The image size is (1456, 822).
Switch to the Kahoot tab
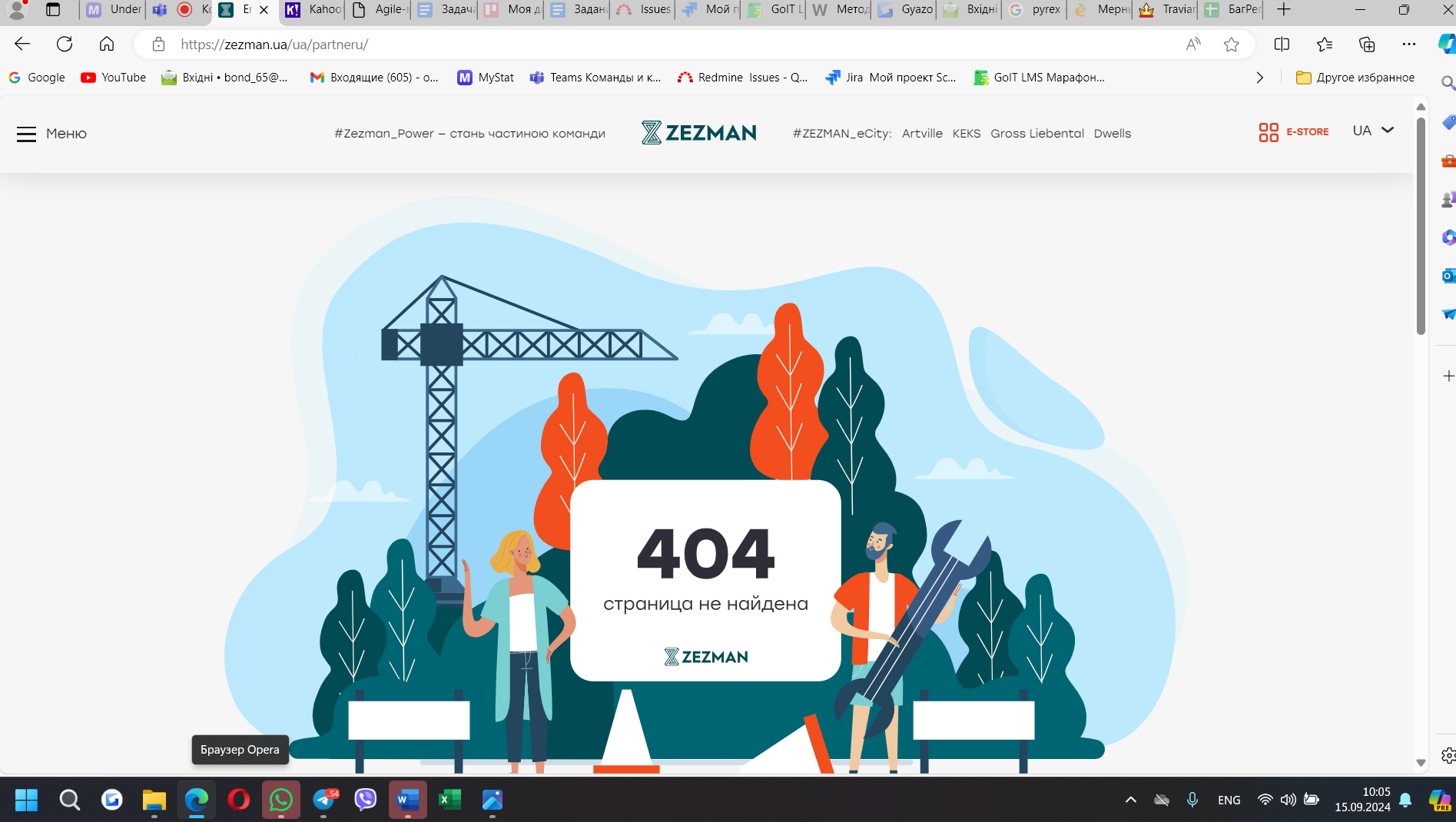pyautogui.click(x=314, y=10)
